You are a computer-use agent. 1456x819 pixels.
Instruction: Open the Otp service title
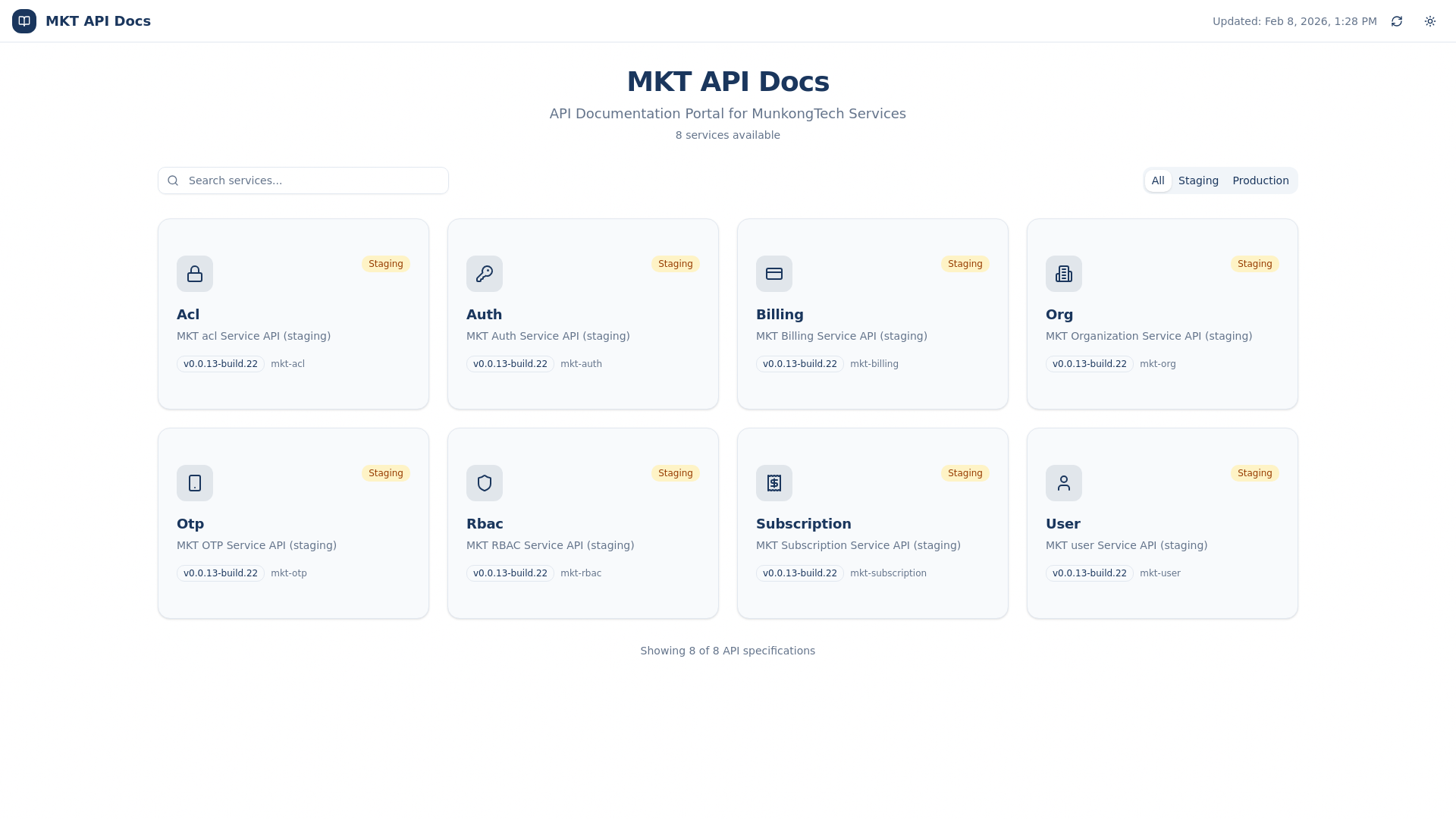pos(190,524)
